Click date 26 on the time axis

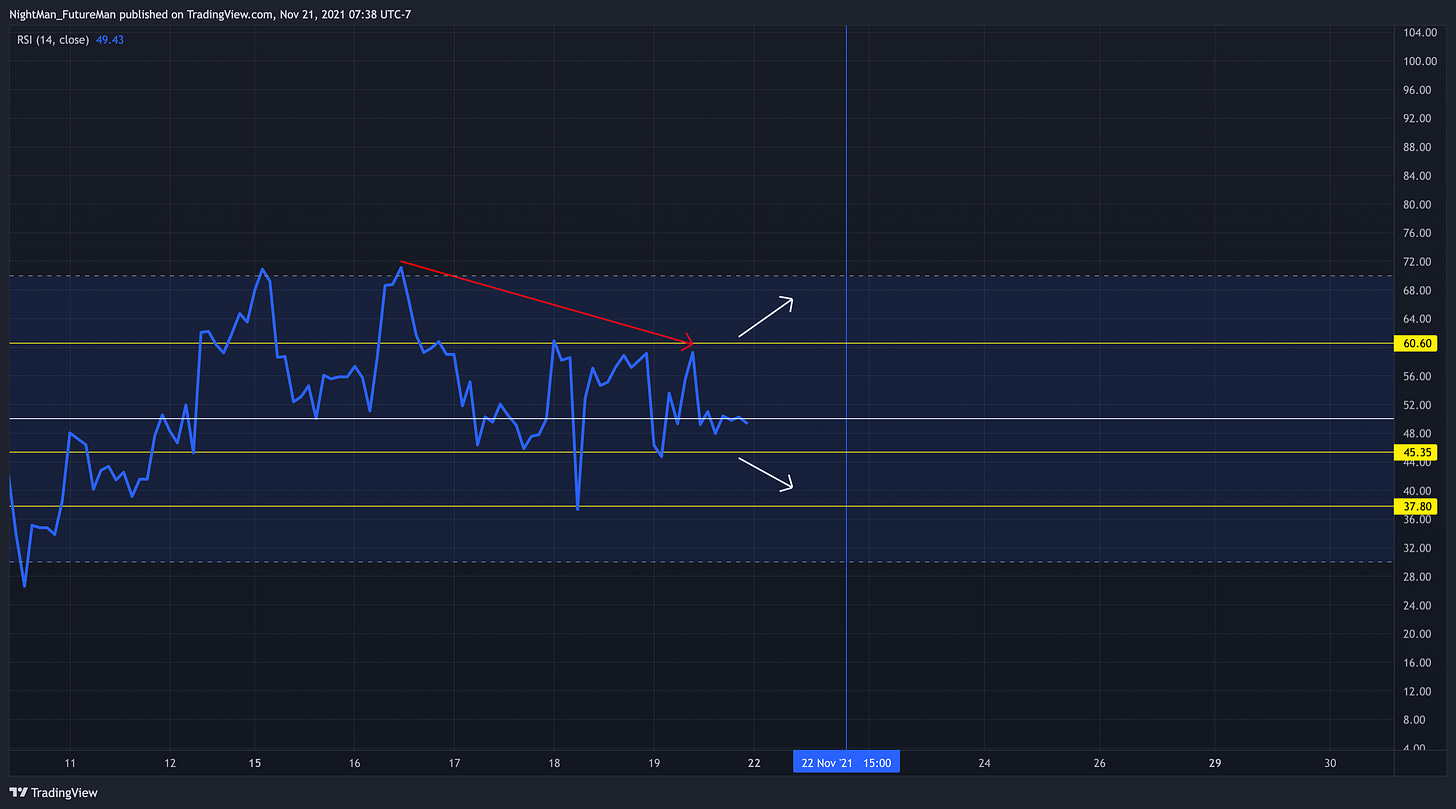point(1098,762)
